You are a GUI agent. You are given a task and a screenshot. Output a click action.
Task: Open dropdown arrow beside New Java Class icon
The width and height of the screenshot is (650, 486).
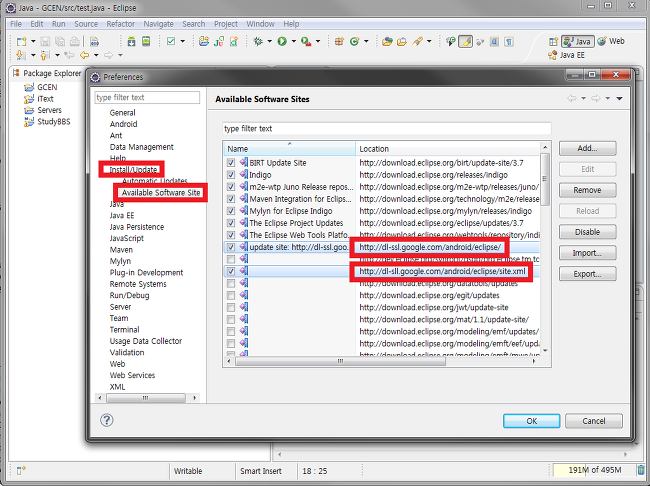click(366, 41)
